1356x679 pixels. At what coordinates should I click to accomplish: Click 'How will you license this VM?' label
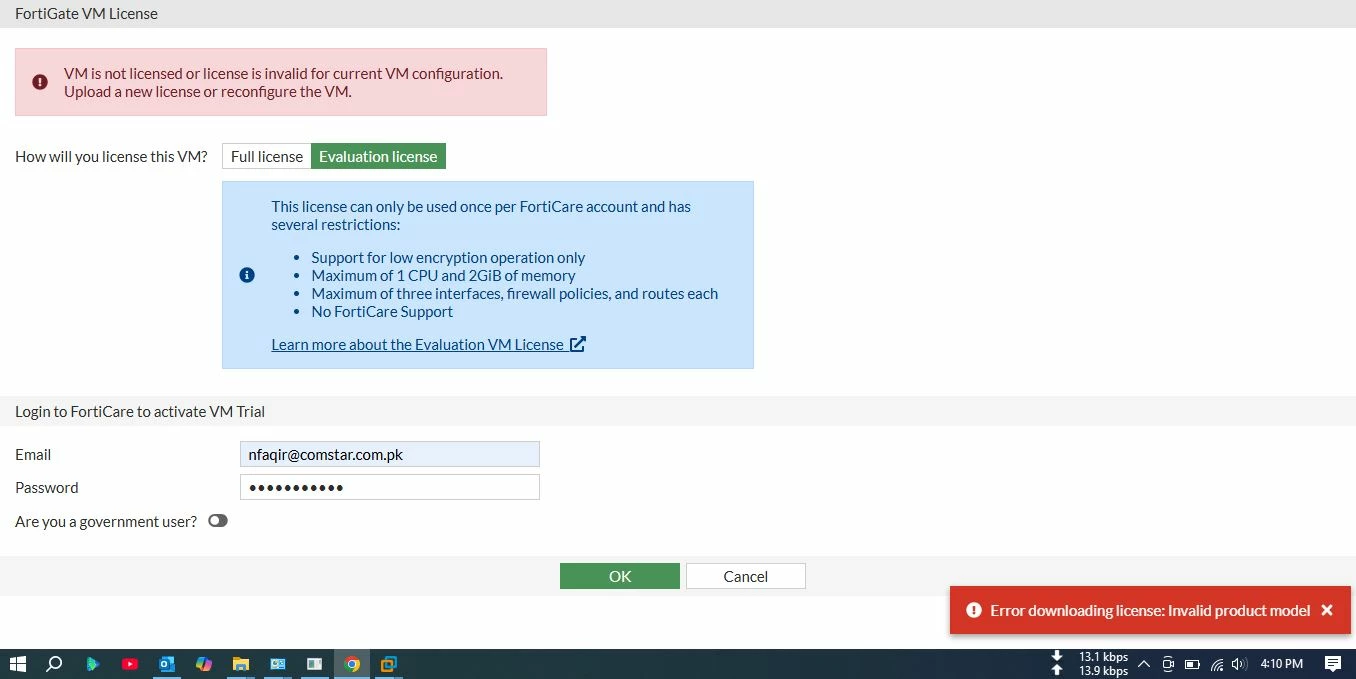click(111, 156)
